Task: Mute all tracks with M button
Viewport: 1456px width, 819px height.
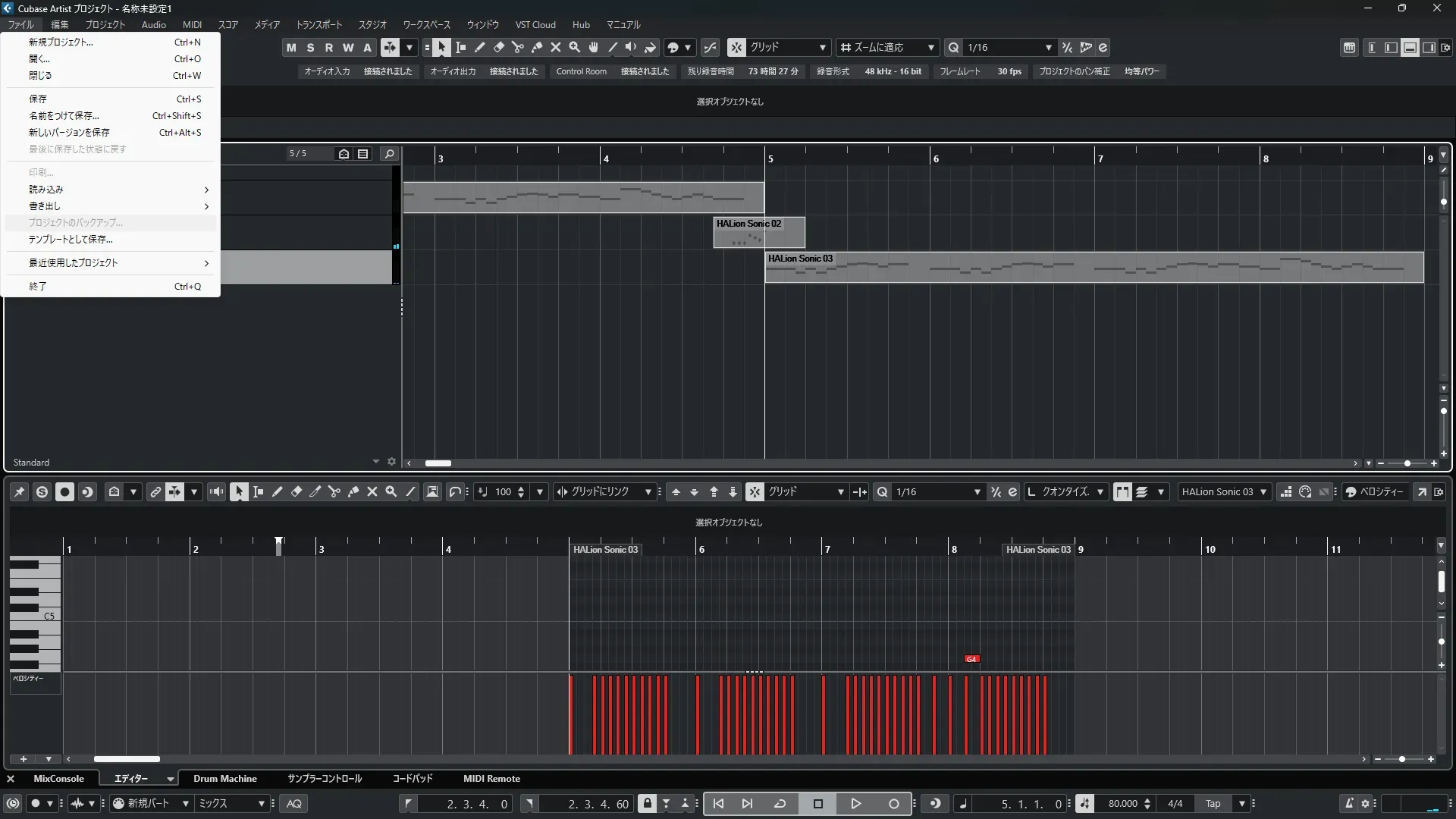Action: click(291, 48)
